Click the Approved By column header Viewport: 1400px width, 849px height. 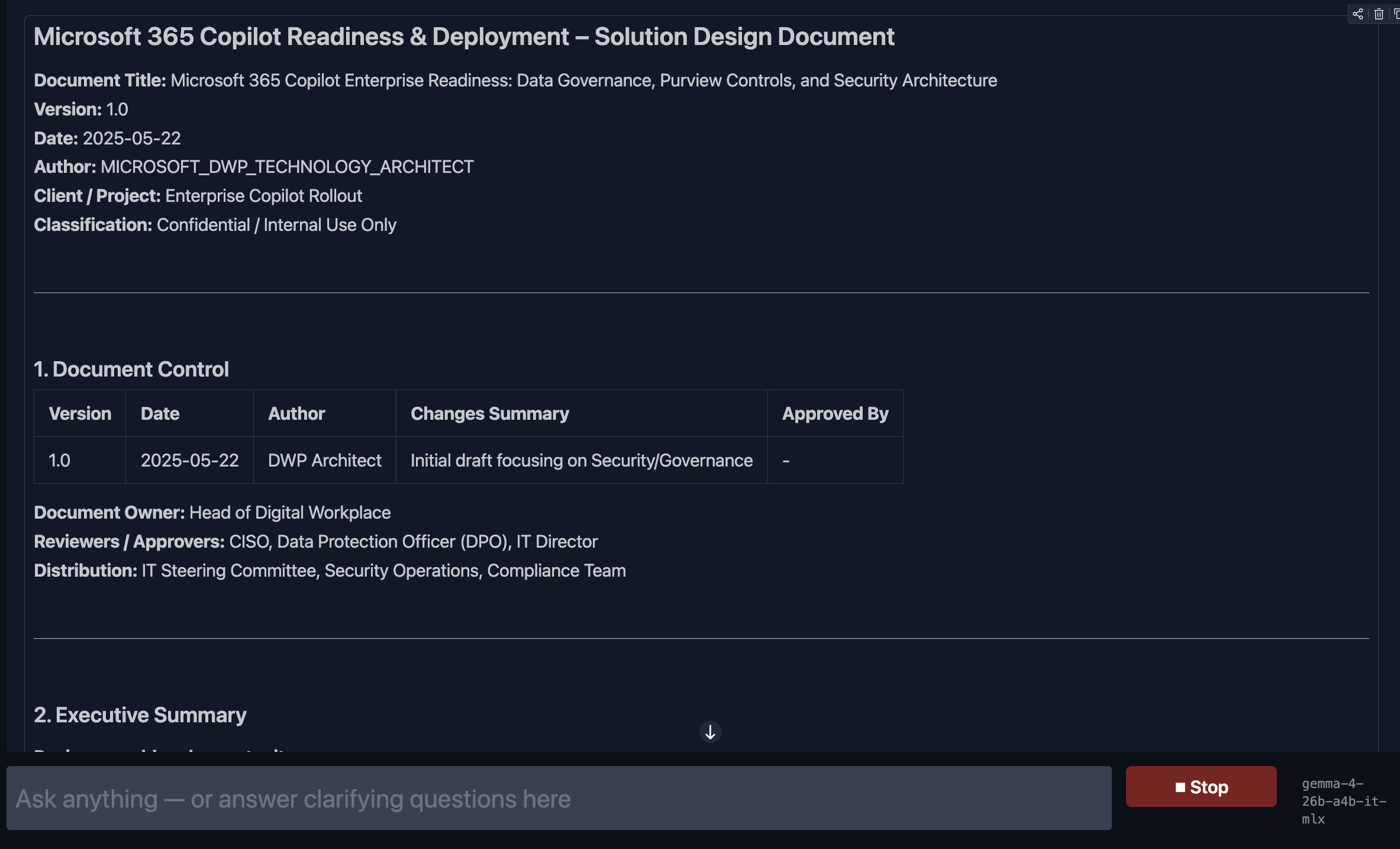click(836, 413)
